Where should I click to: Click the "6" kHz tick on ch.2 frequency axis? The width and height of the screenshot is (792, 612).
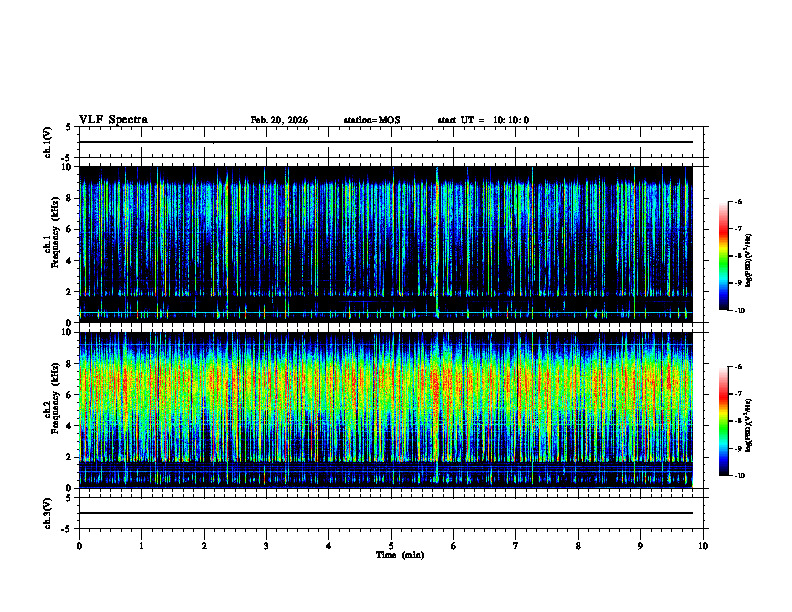(x=69, y=395)
